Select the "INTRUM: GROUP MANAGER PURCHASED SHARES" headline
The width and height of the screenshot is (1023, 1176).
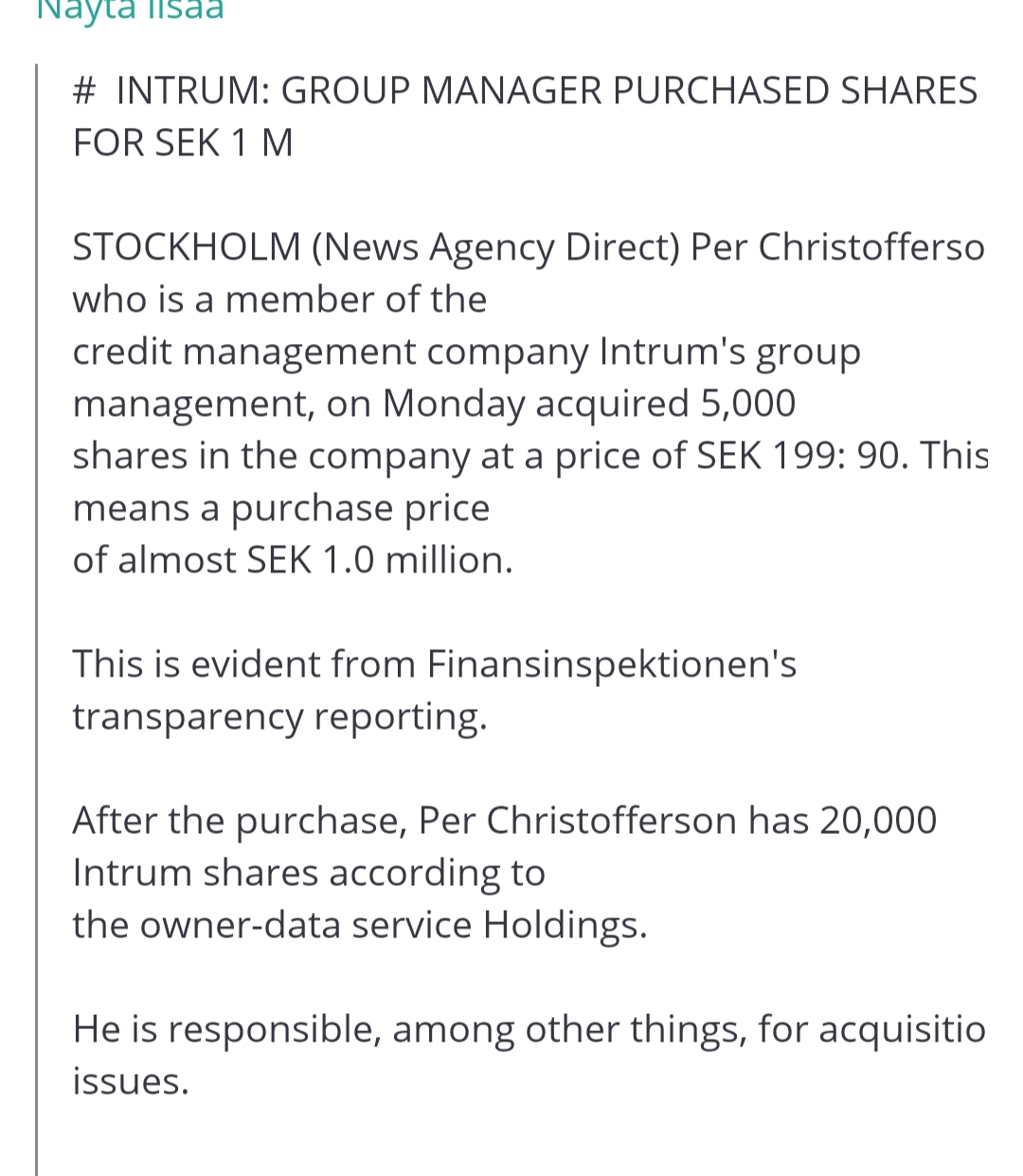point(547,91)
